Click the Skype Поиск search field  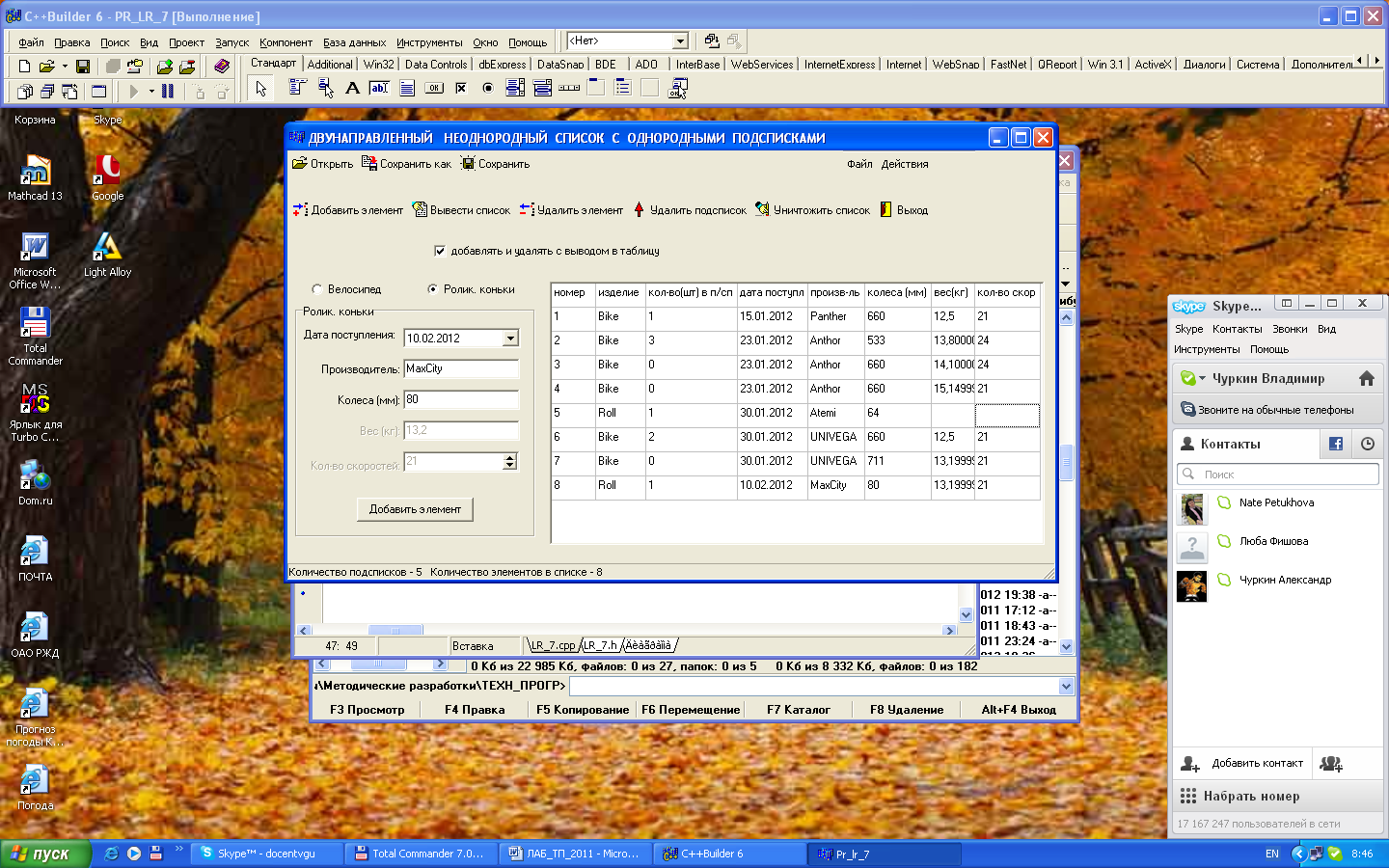[1278, 475]
